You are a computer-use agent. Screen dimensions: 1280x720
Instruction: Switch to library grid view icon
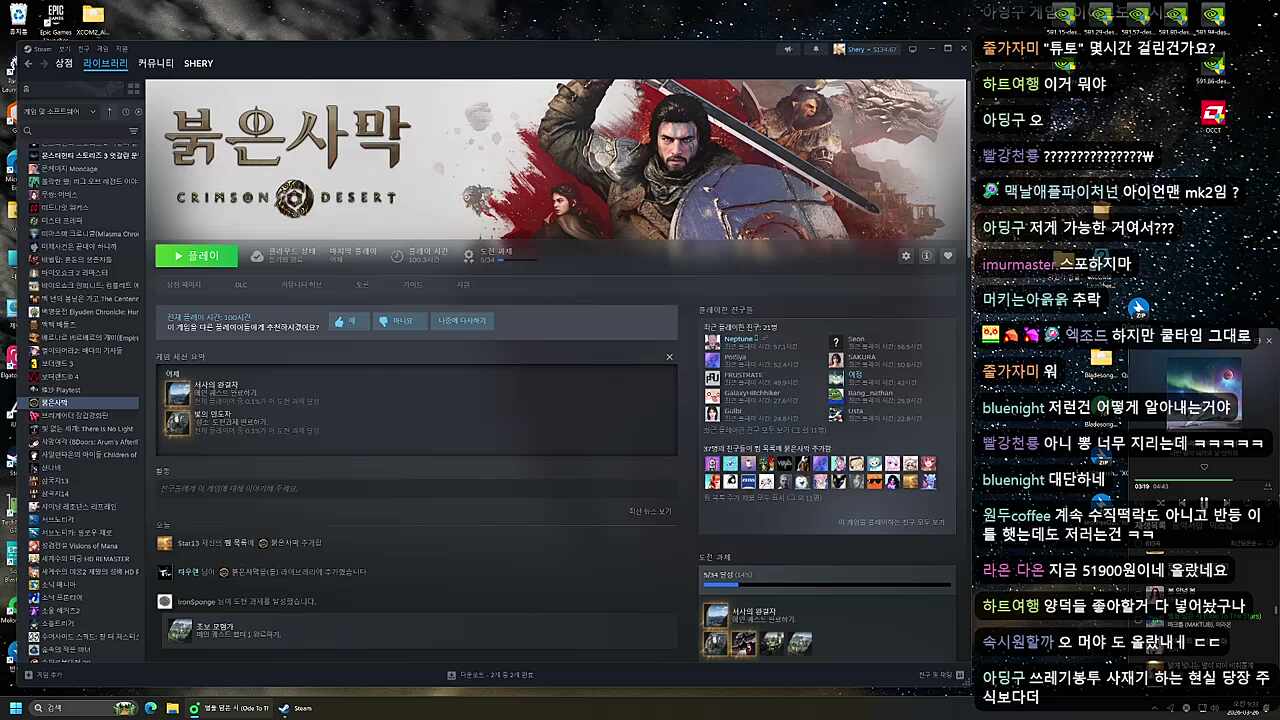click(133, 88)
